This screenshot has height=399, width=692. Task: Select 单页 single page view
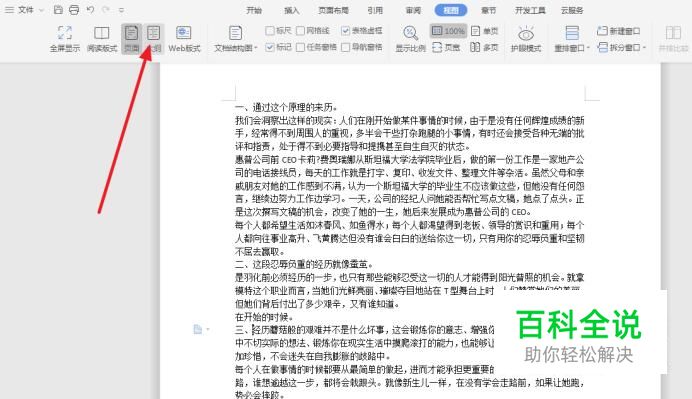pyautogui.click(x=485, y=30)
